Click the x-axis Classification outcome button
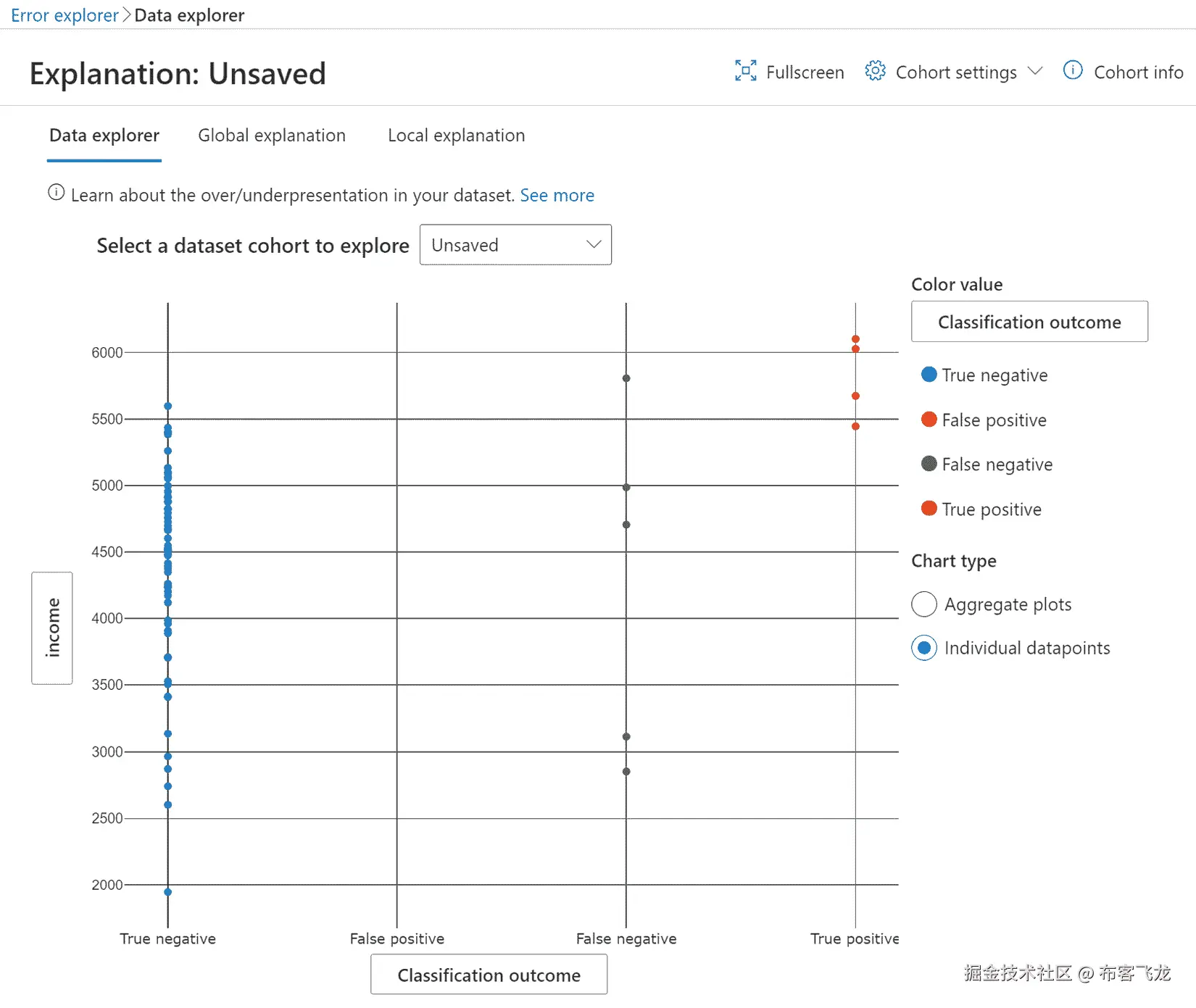The image size is (1196, 1008). tap(489, 975)
